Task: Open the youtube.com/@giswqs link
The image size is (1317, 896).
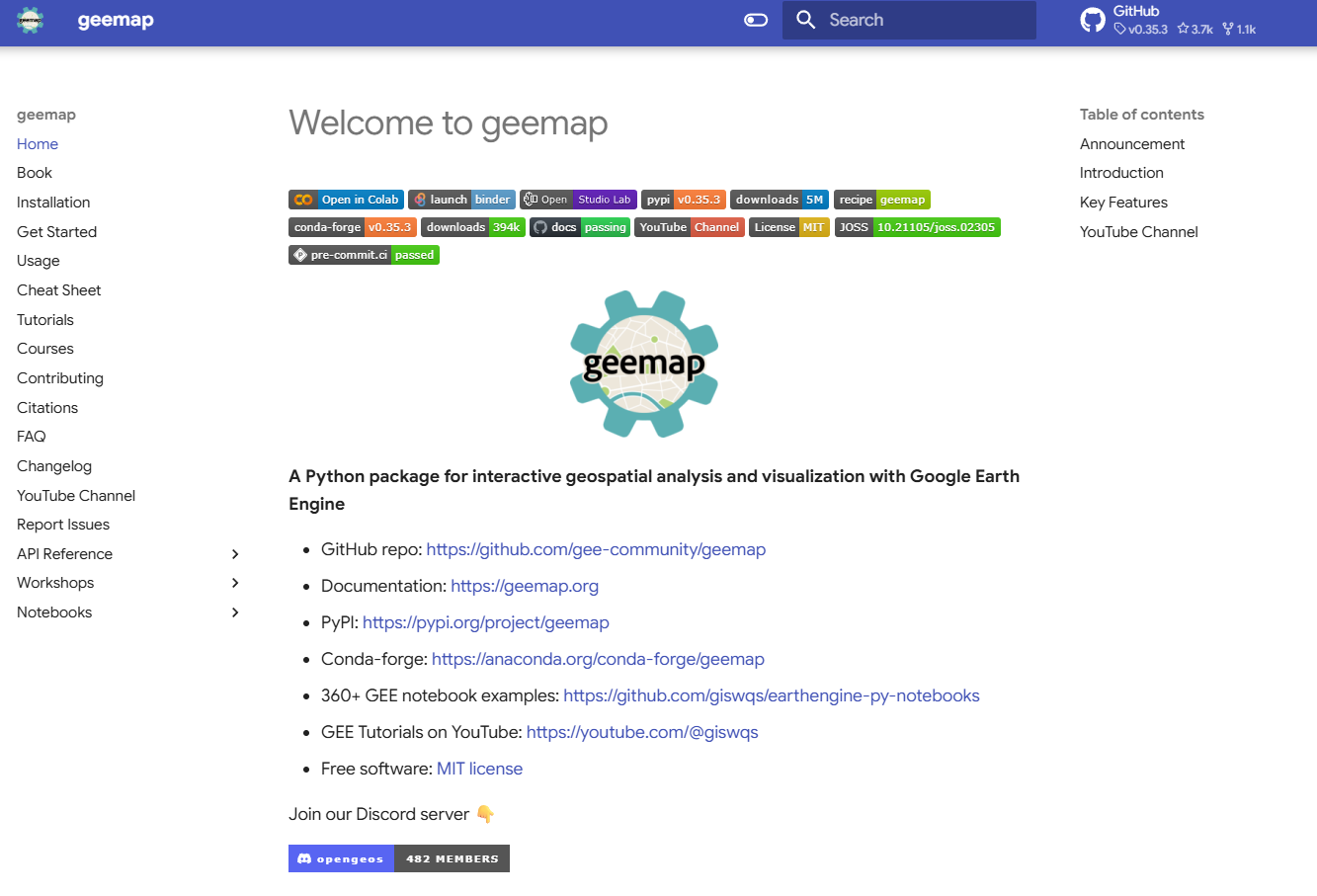Action: (642, 732)
